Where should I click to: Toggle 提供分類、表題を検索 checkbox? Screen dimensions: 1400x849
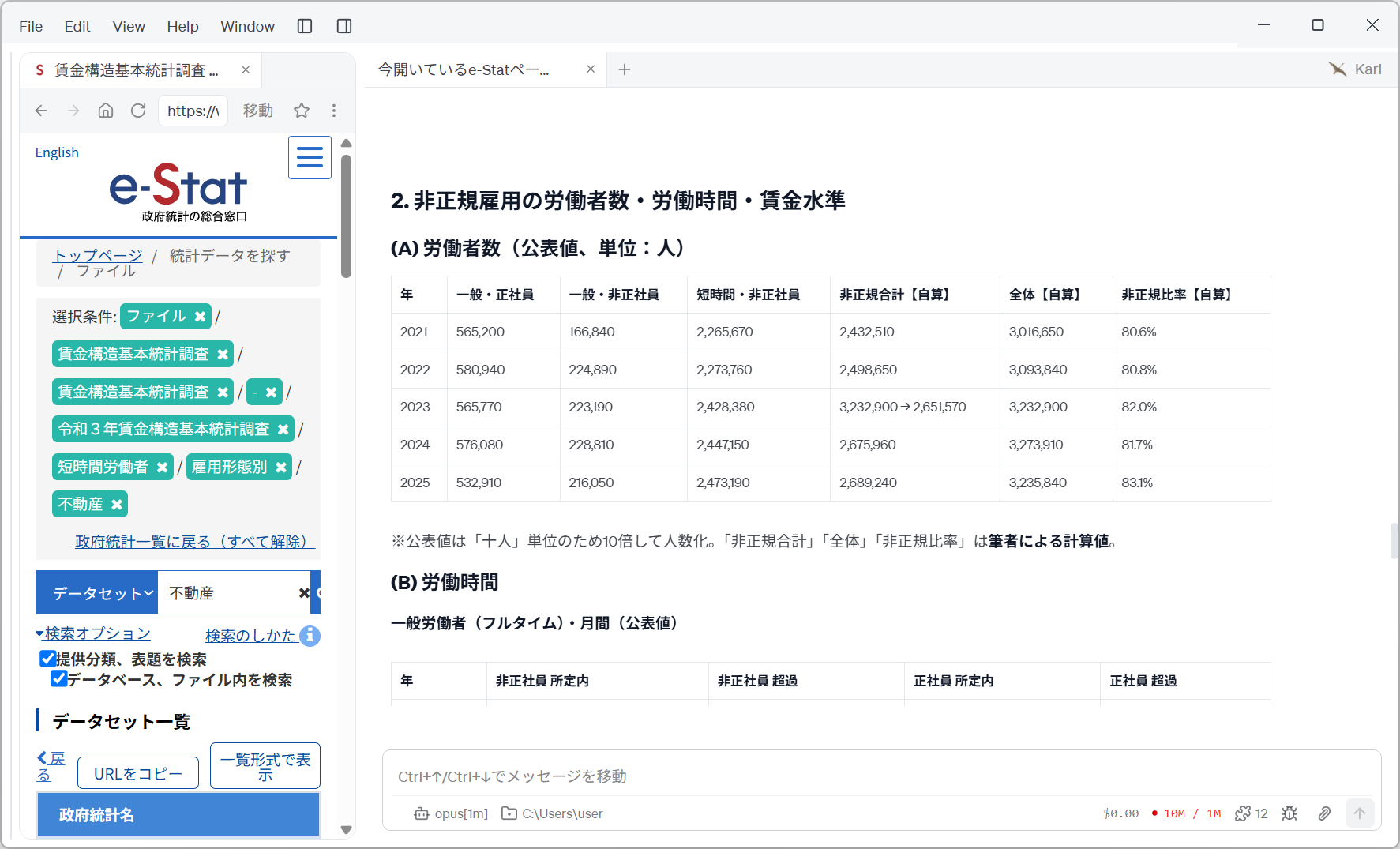(48, 659)
